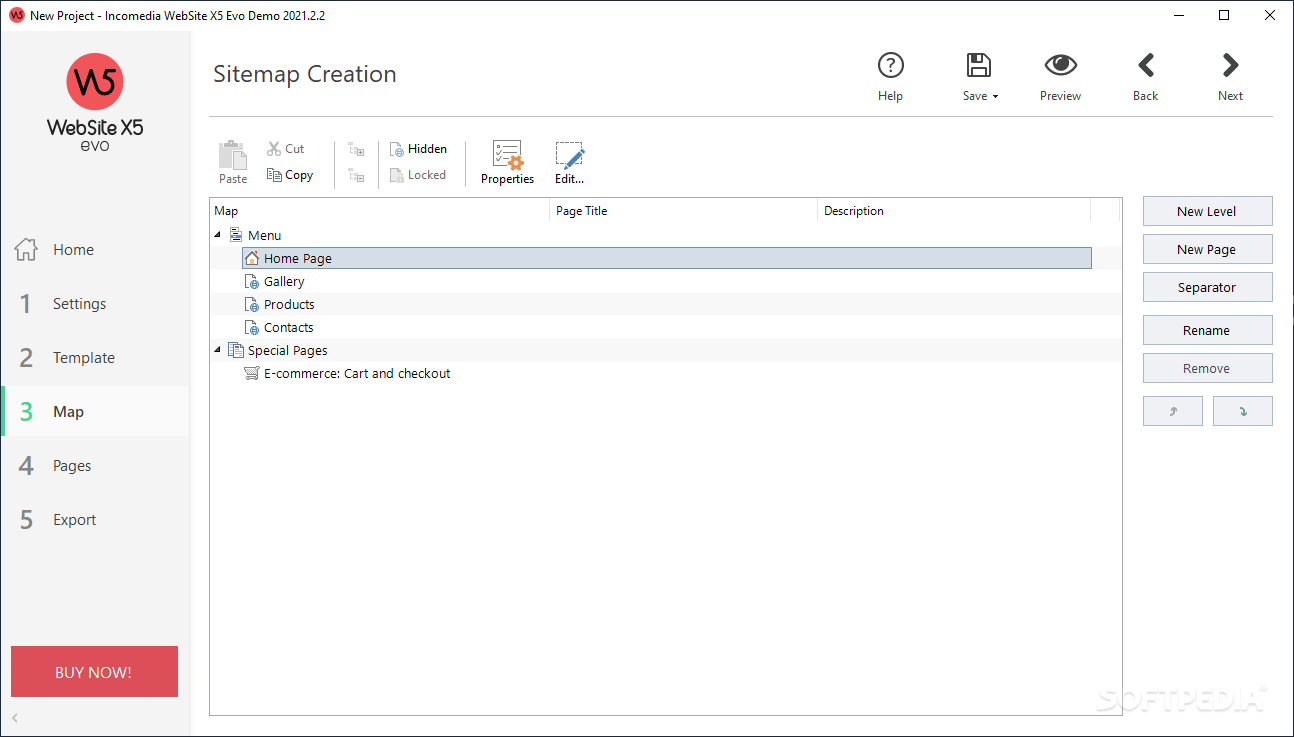Image resolution: width=1294 pixels, height=737 pixels.
Task: Collapse the sidebar with bottom-left chevron
Action: 15,718
